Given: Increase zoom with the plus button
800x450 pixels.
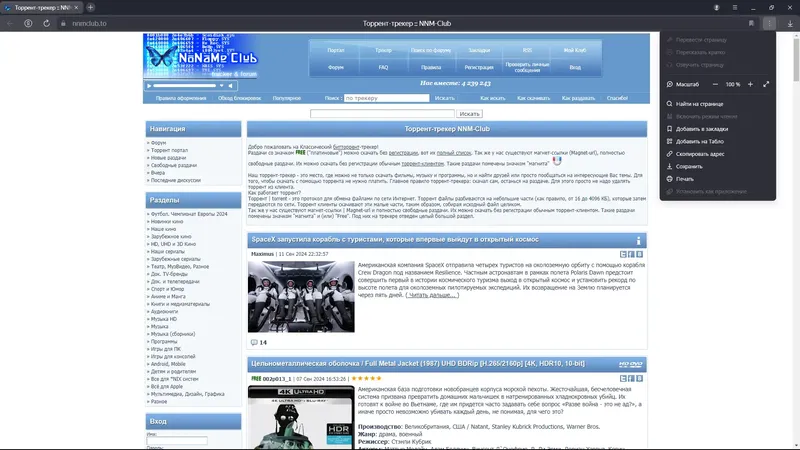Looking at the screenshot, I should [x=750, y=84].
